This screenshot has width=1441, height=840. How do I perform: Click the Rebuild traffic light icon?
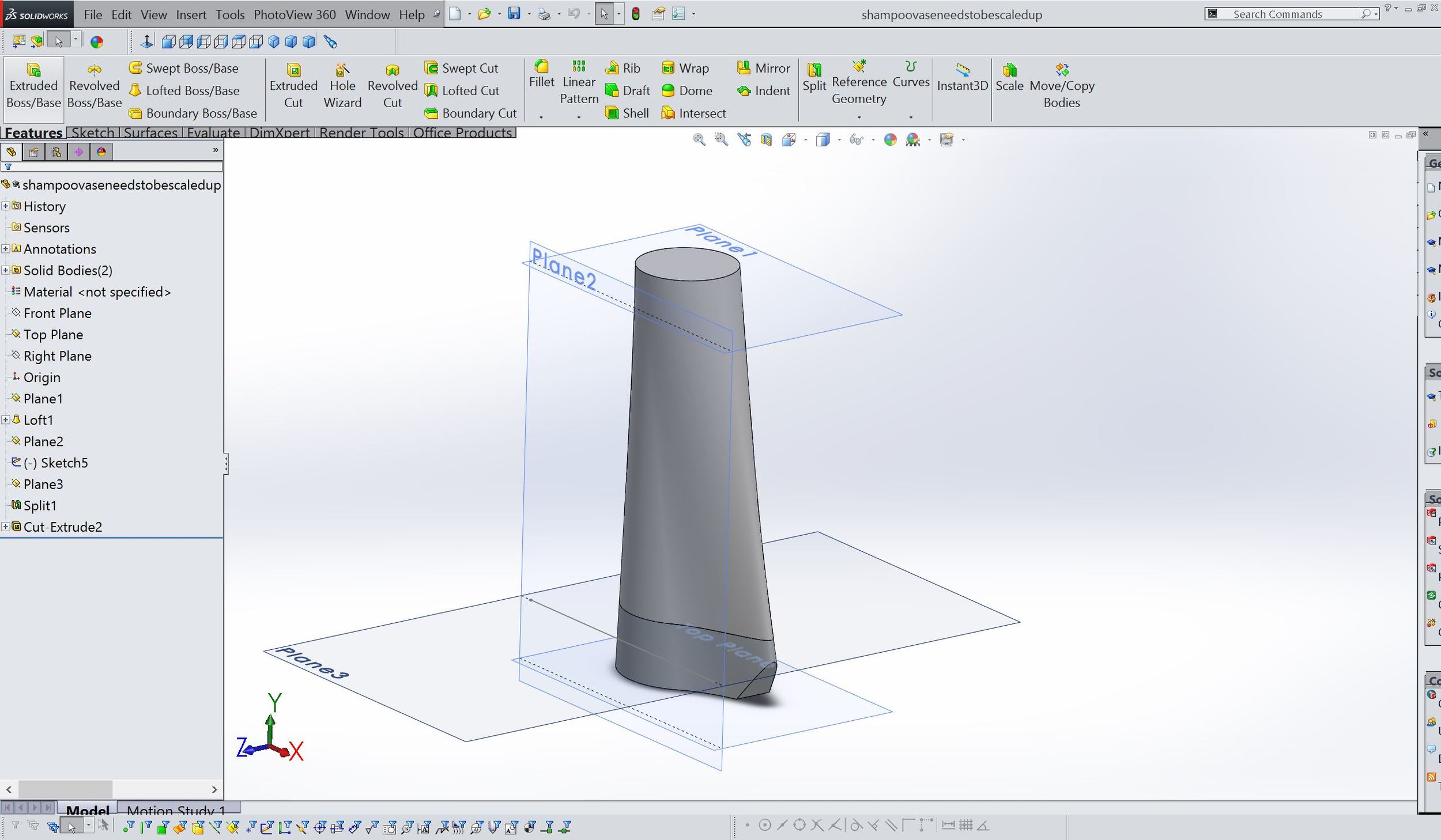tap(636, 14)
